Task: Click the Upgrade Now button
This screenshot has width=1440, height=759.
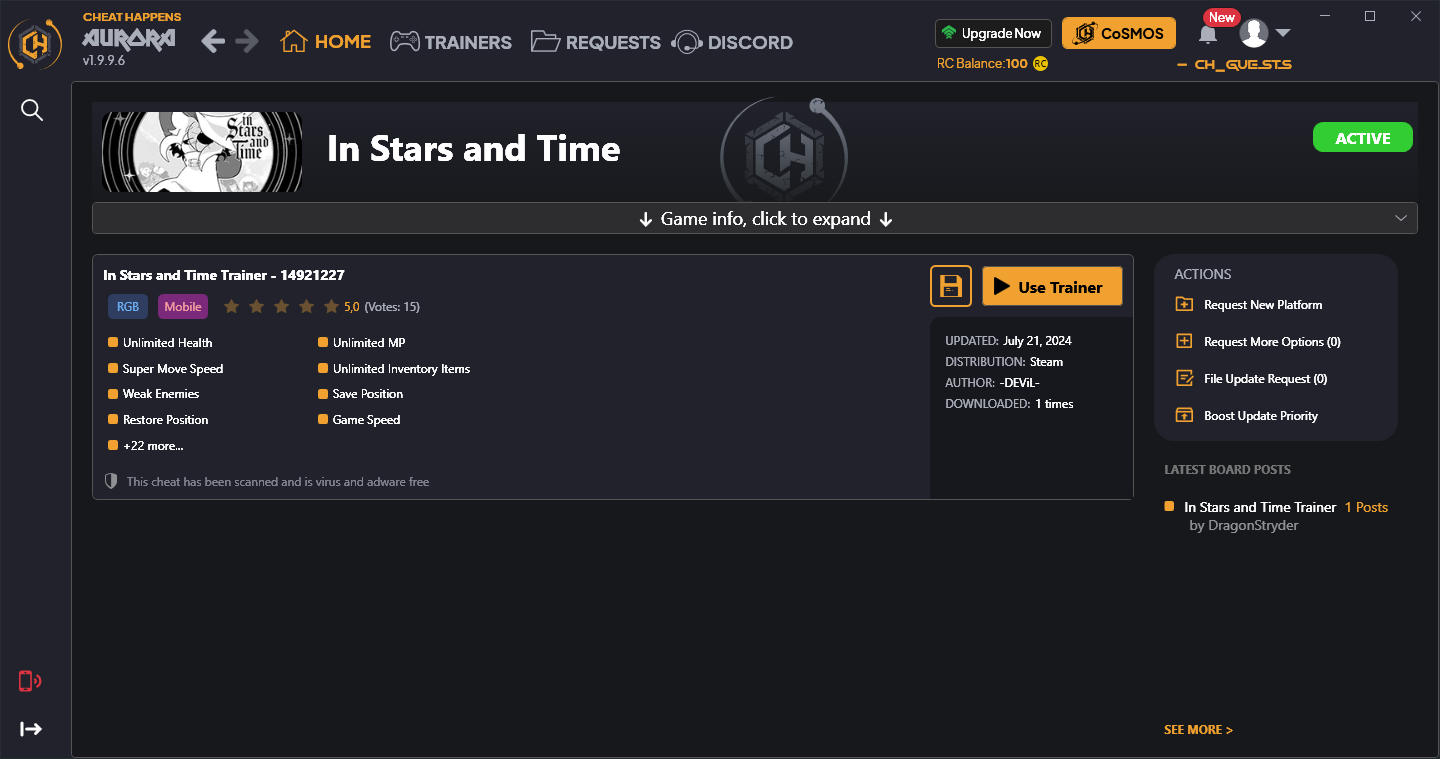Action: click(993, 33)
